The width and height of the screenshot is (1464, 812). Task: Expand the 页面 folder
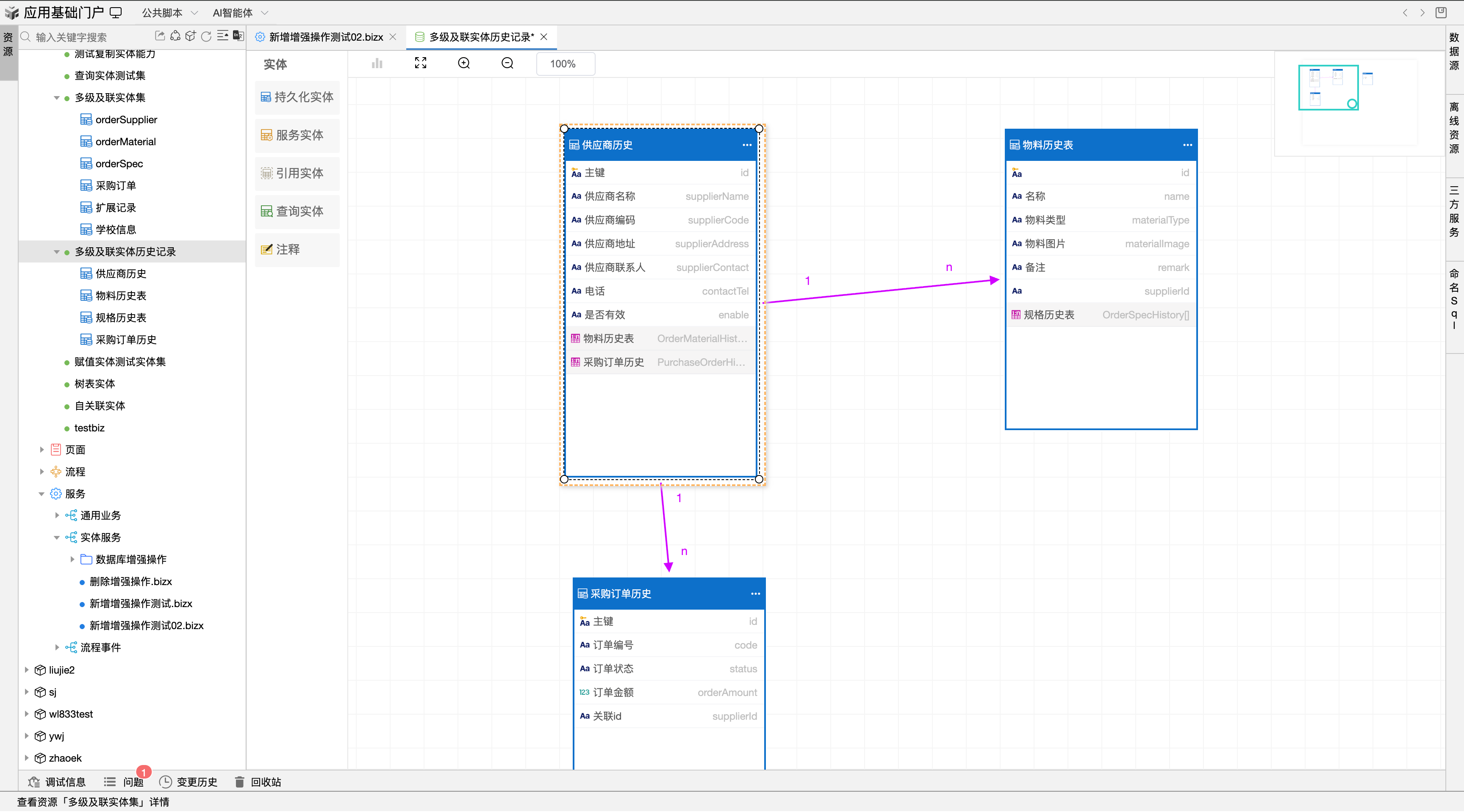point(42,449)
